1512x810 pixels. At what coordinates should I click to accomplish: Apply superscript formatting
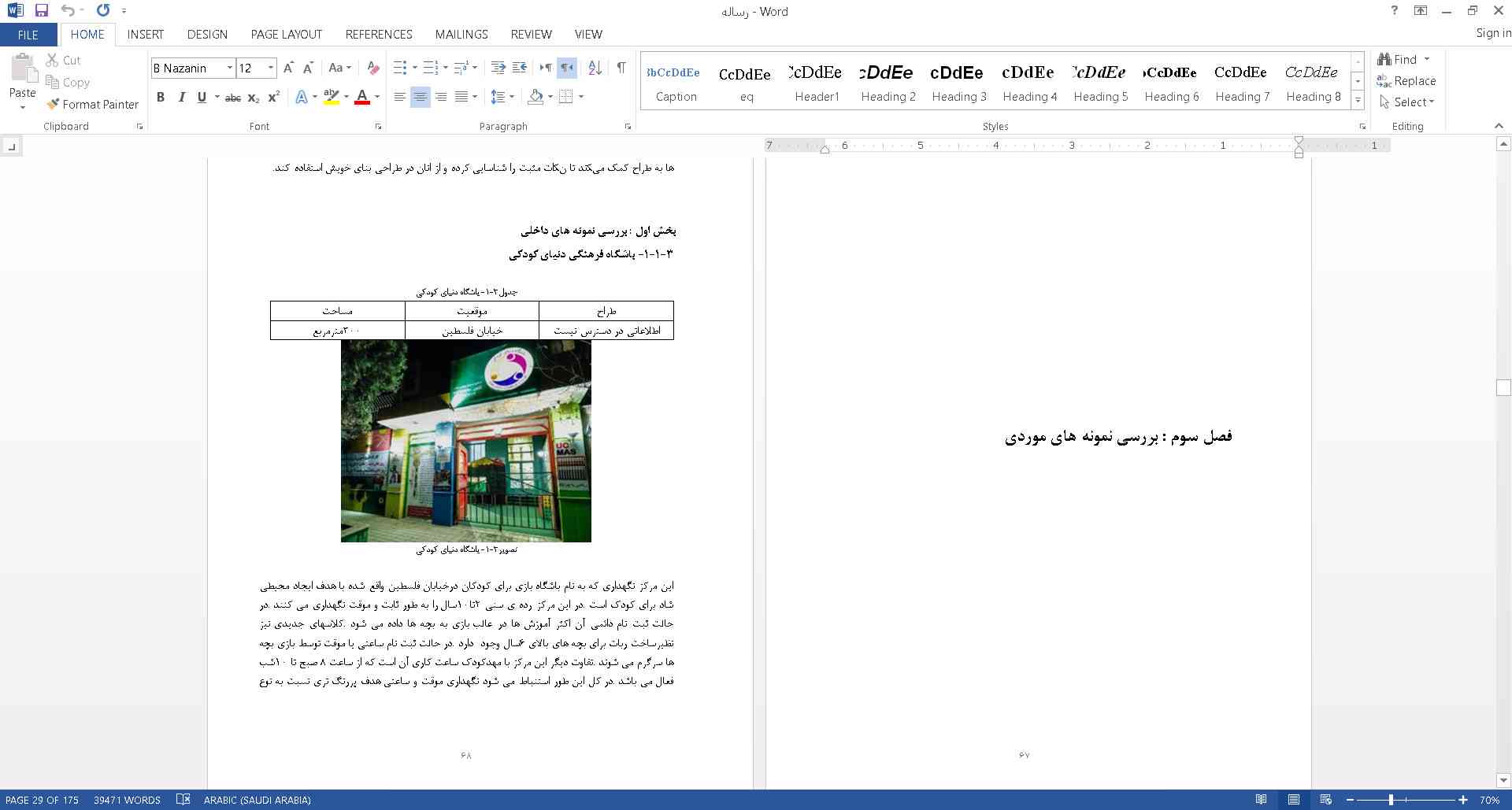pyautogui.click(x=273, y=97)
